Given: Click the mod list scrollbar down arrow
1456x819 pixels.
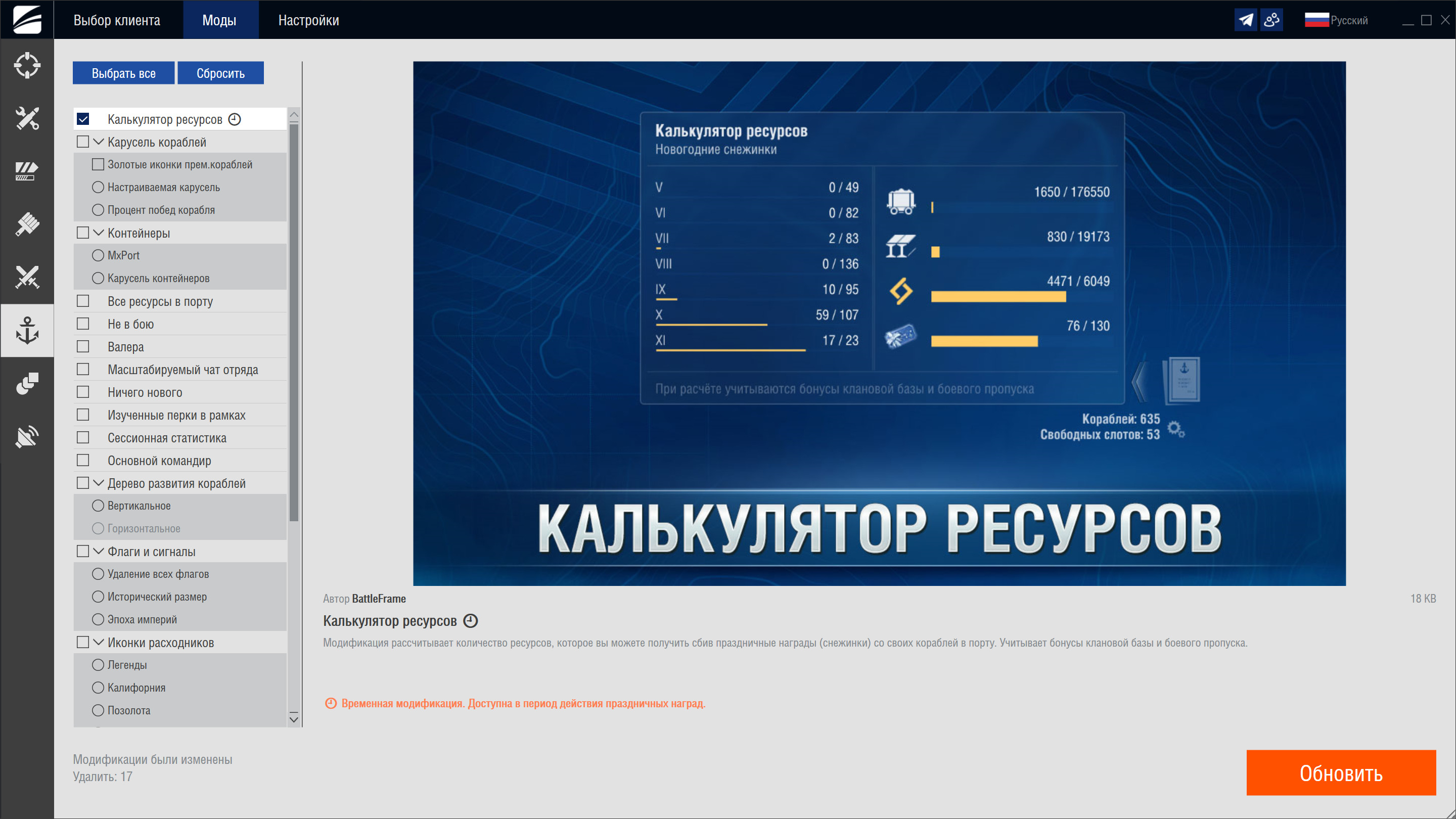Looking at the screenshot, I should point(293,719).
